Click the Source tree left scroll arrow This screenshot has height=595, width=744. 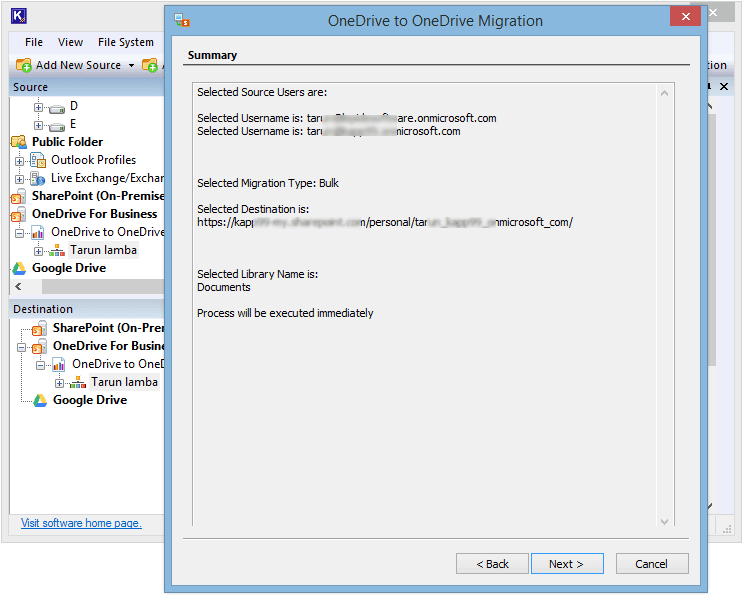(18, 286)
